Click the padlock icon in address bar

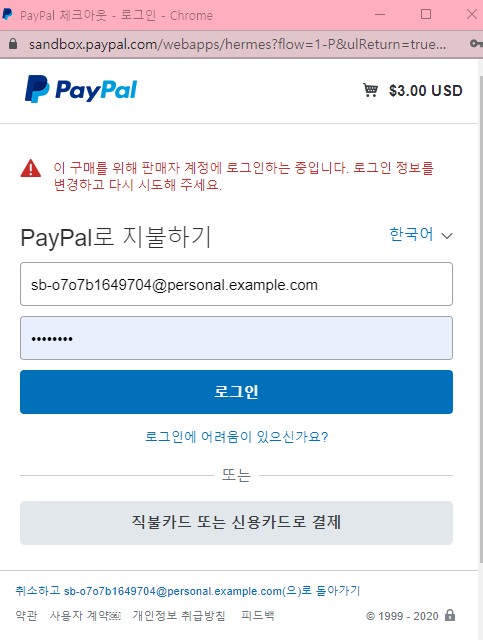pos(13,44)
